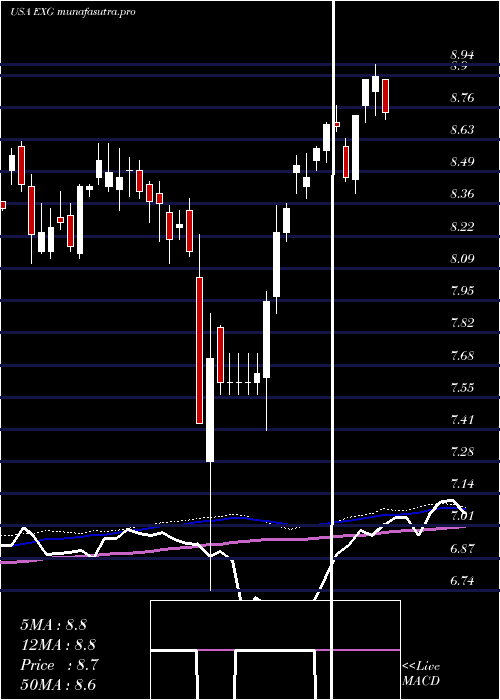Click the 8.09 price axis label
The width and height of the screenshot is (500, 700).
tap(462, 258)
